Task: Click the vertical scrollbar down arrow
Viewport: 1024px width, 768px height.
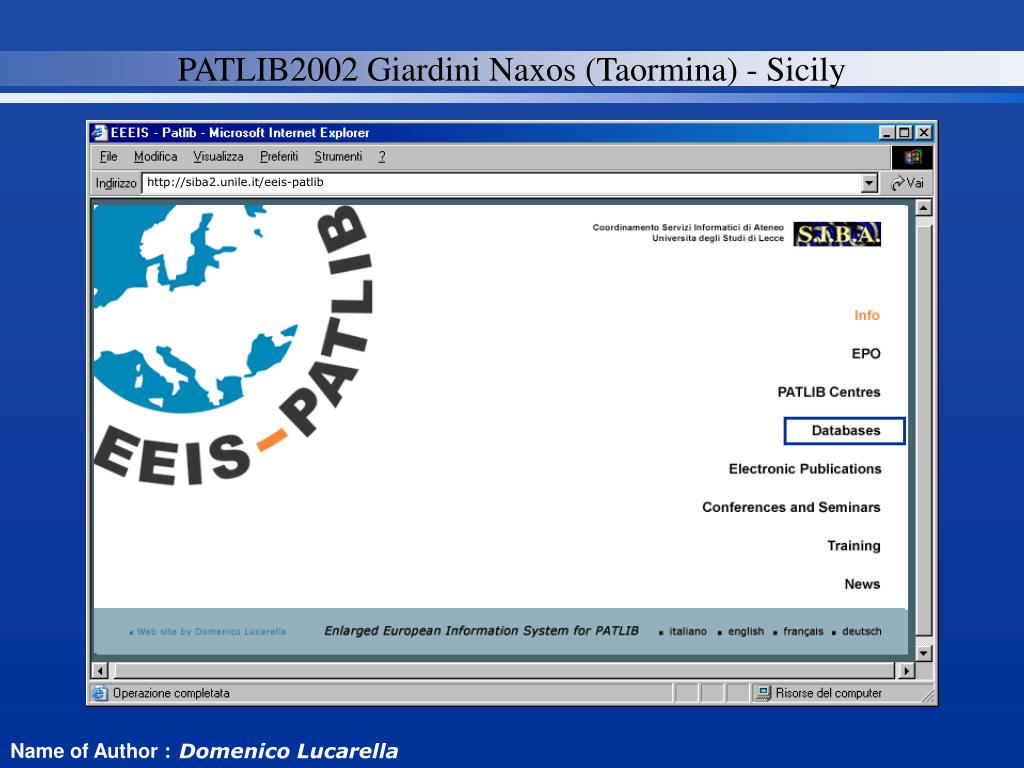Action: pyautogui.click(x=923, y=653)
